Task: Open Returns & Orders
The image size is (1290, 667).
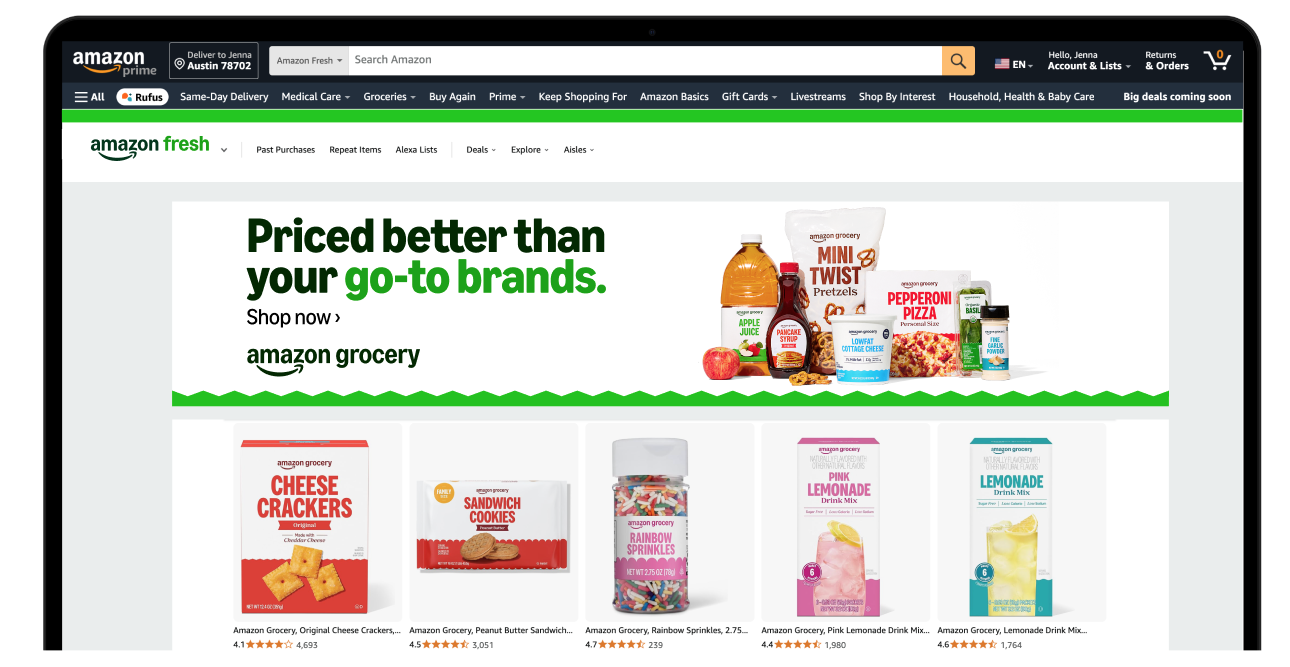Action: point(1167,61)
